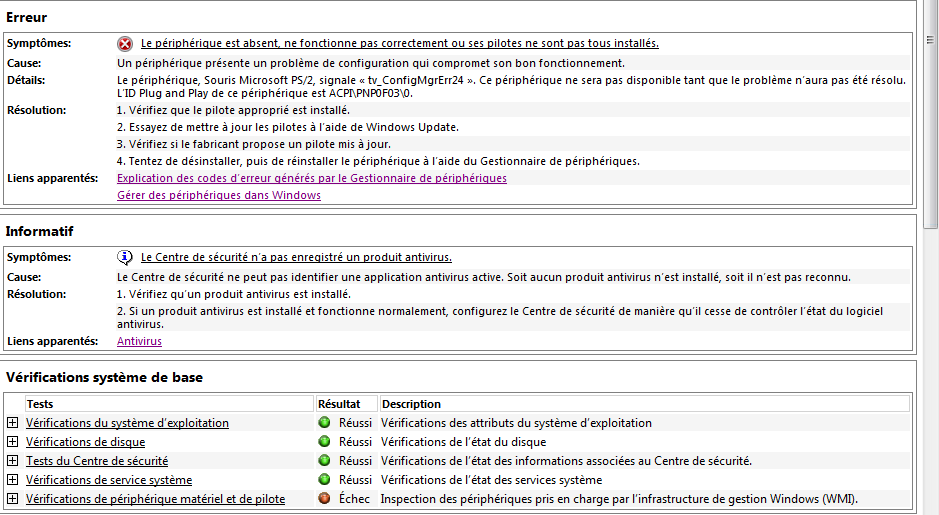Click the Erreur section heading
This screenshot has width=939, height=515.
[x=26, y=17]
